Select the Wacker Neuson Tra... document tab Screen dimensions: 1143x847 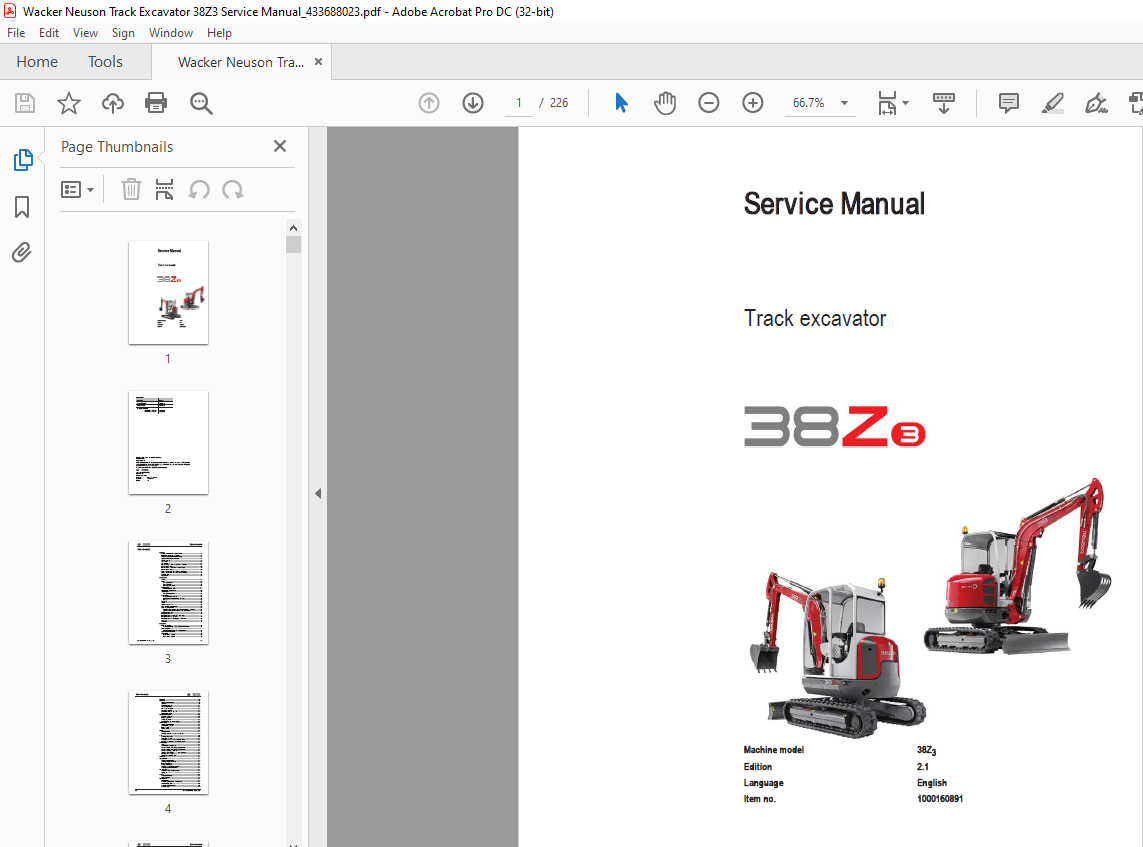tap(241, 62)
